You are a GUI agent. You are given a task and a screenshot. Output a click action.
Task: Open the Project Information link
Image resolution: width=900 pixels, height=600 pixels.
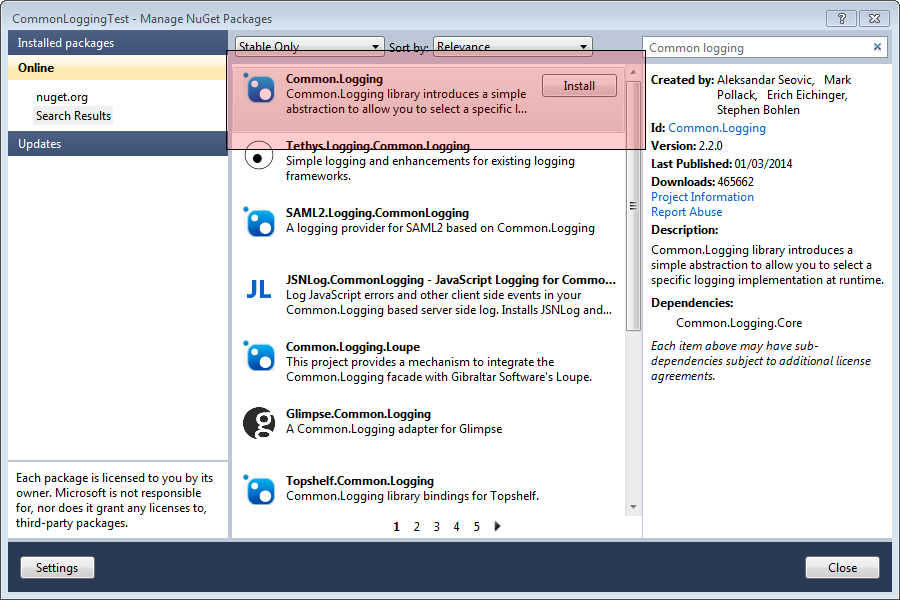coord(702,197)
